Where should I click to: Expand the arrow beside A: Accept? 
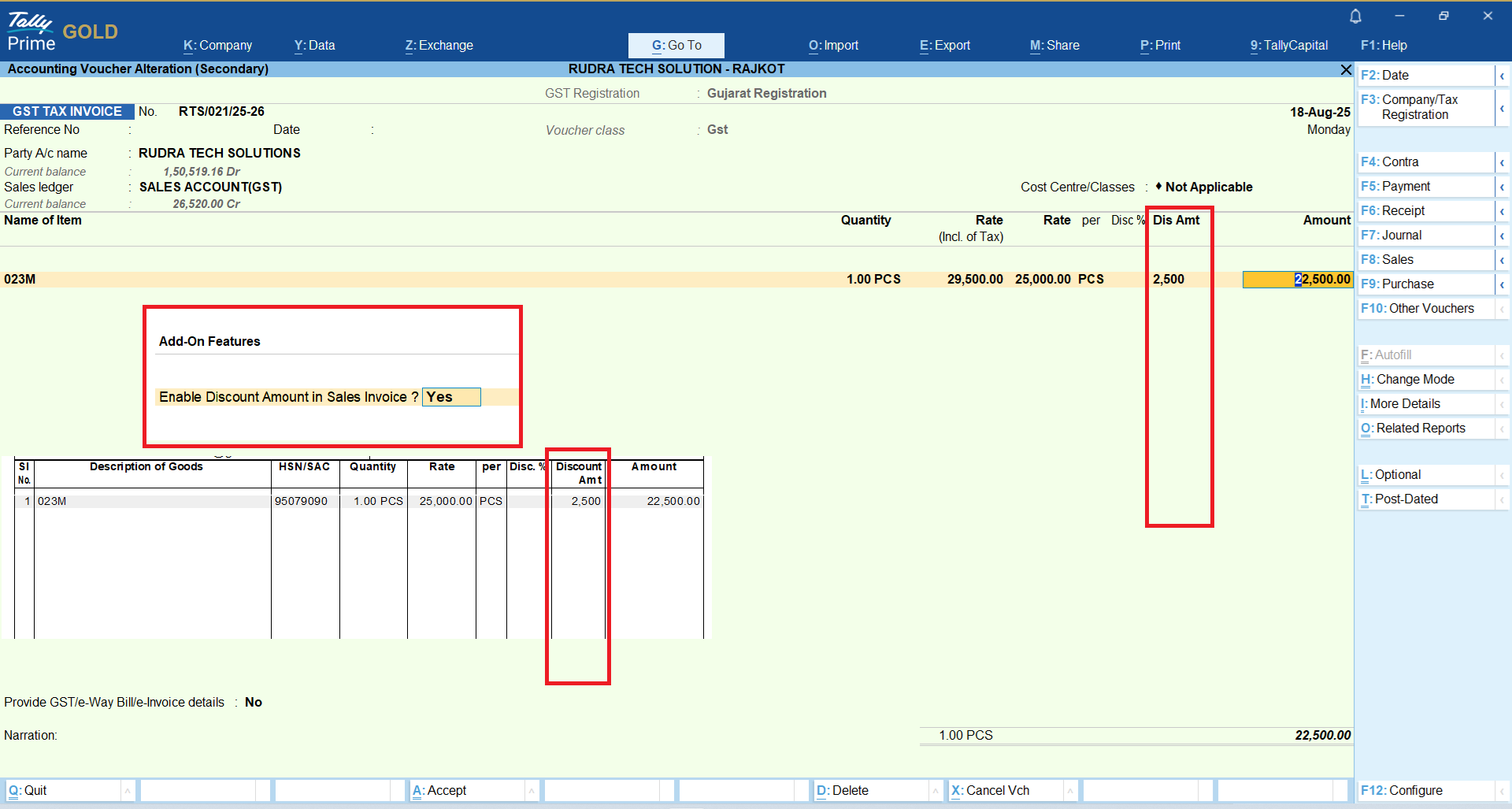532,791
